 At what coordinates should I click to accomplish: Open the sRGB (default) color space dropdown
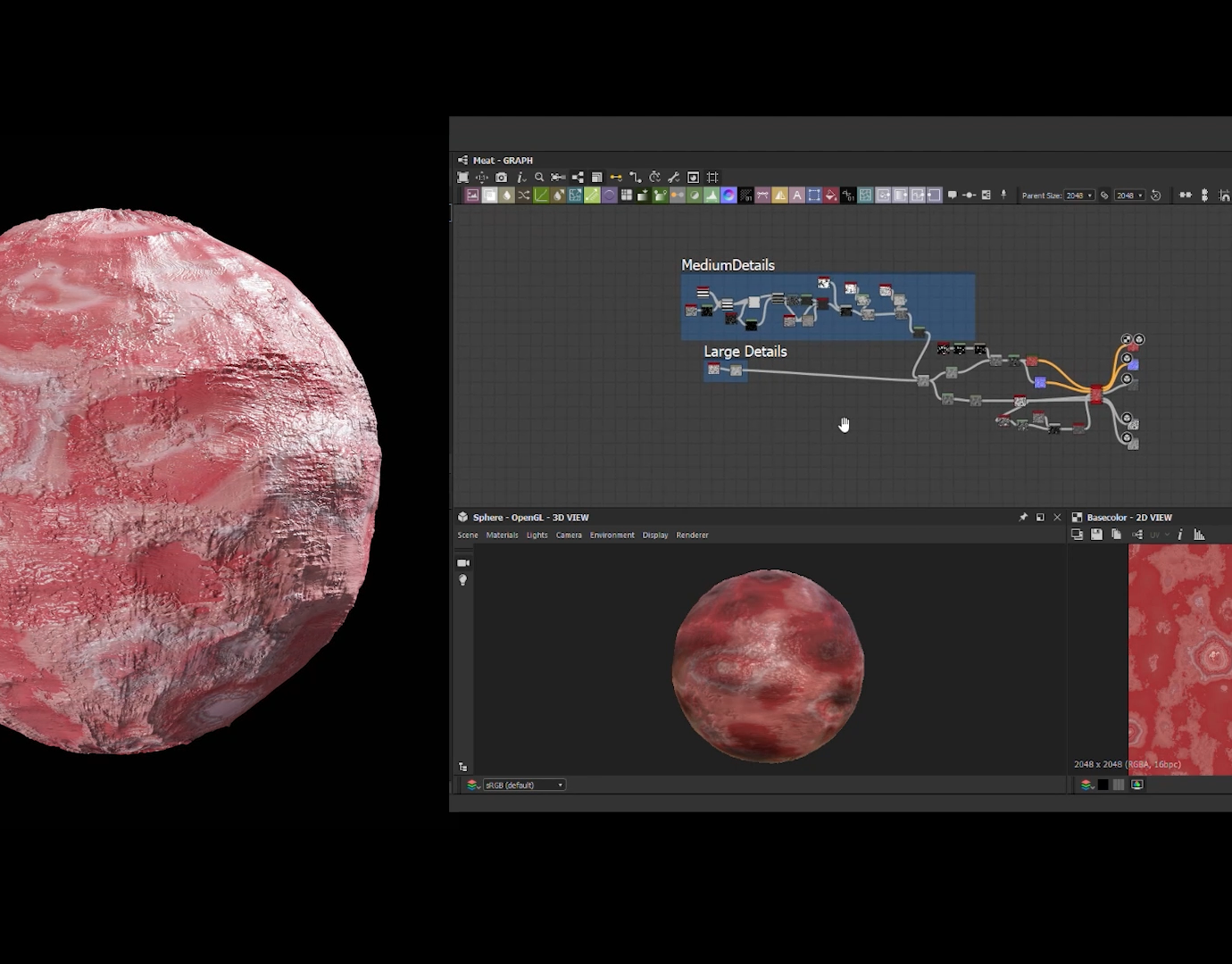click(524, 785)
